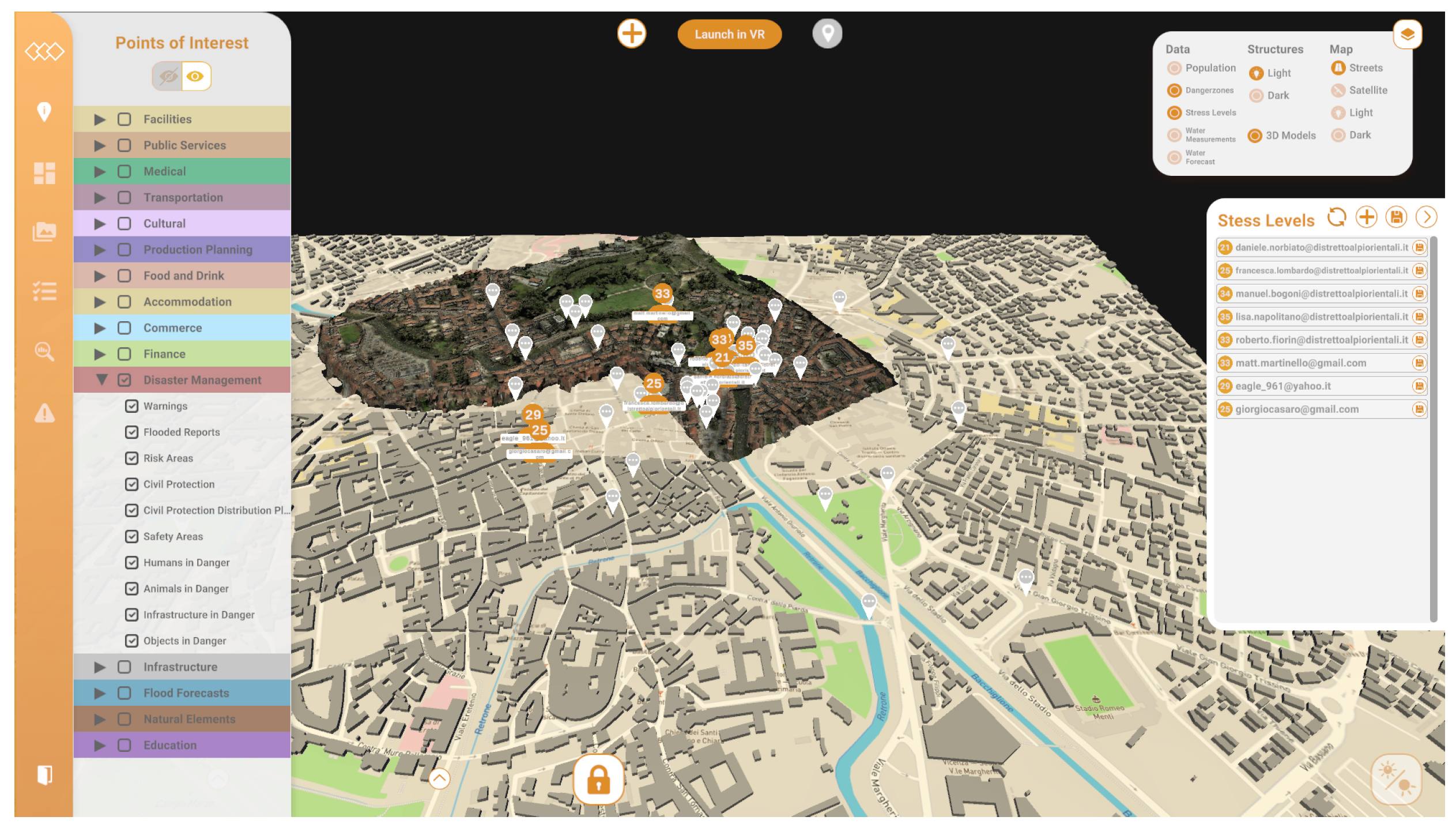This screenshot has height=828, width=1456.
Task: Click the refresh icon in Stess Levels
Action: tap(1336, 217)
